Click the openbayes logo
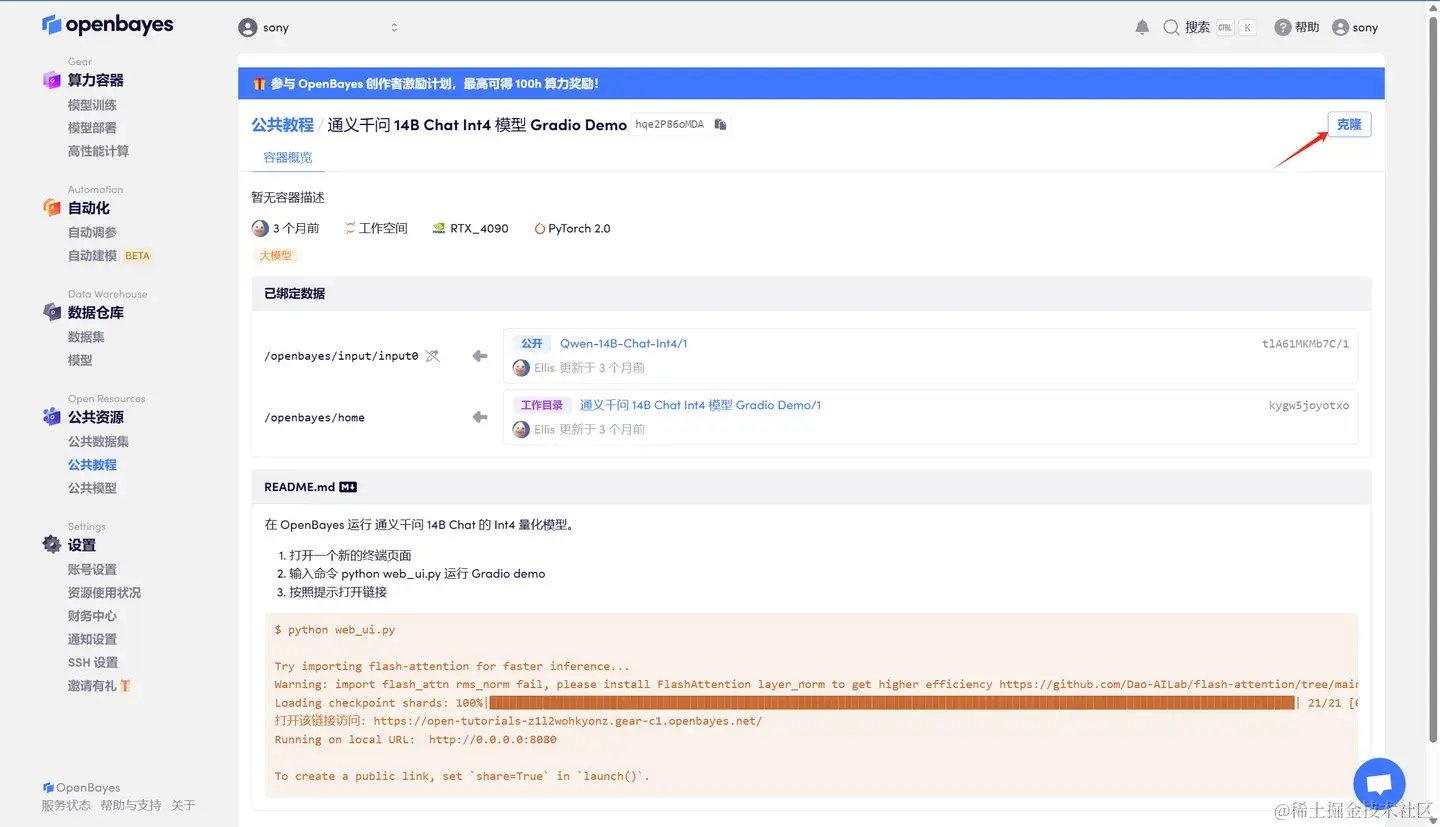This screenshot has width=1440, height=827. click(107, 25)
